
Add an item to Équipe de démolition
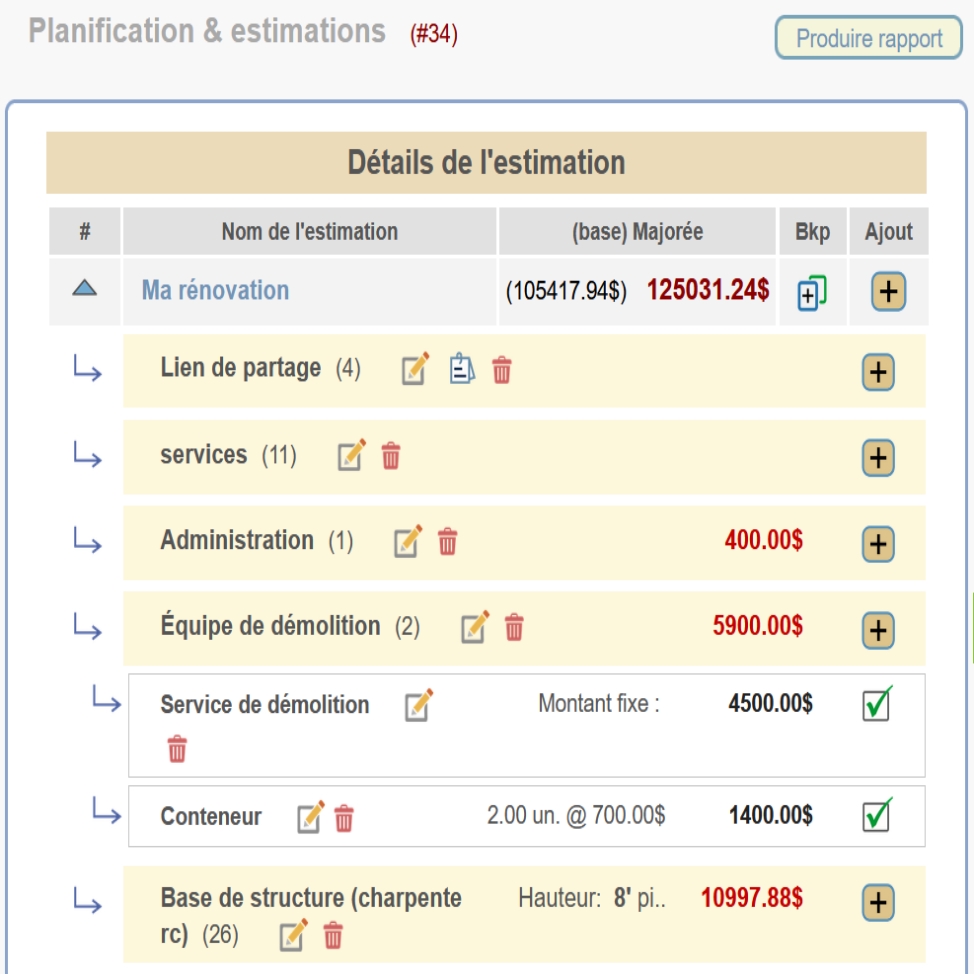878,630
